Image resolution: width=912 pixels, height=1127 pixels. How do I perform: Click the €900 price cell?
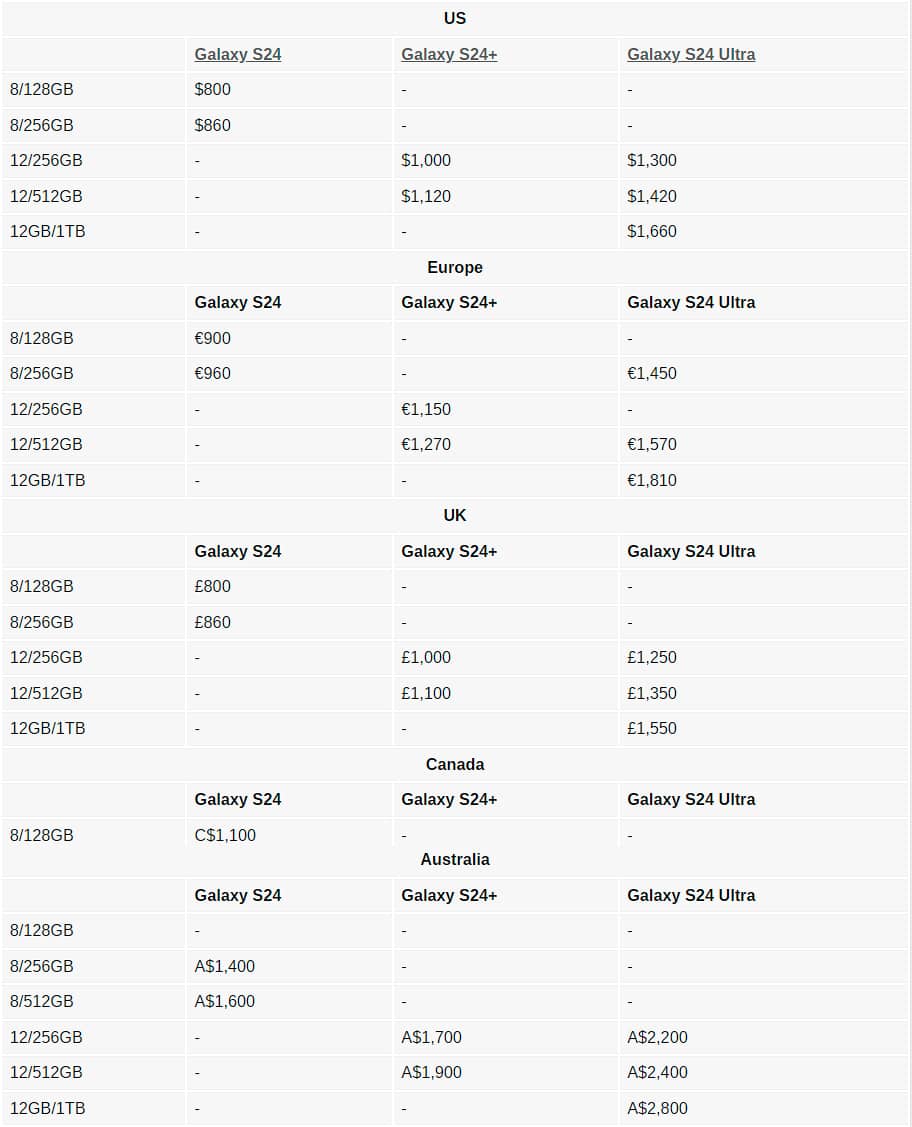pos(212,338)
